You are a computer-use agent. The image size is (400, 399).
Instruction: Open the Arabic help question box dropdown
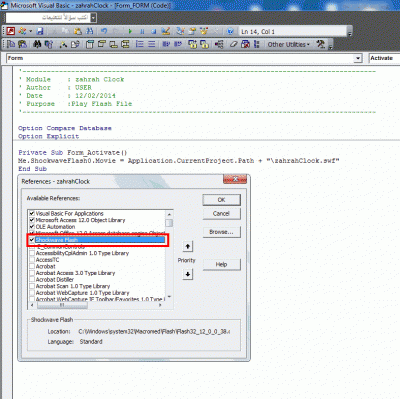[93, 18]
